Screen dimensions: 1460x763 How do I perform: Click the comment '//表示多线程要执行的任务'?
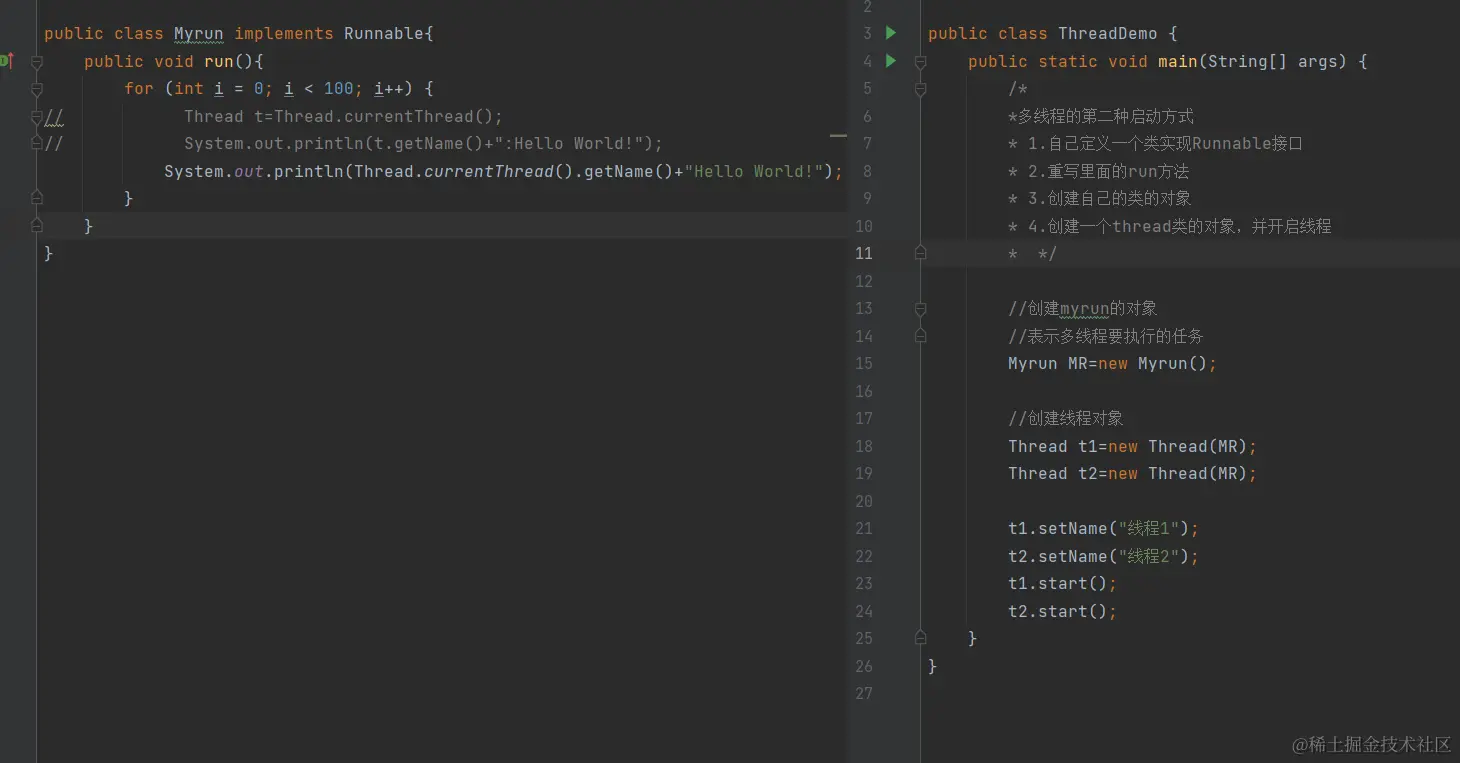coord(1106,337)
